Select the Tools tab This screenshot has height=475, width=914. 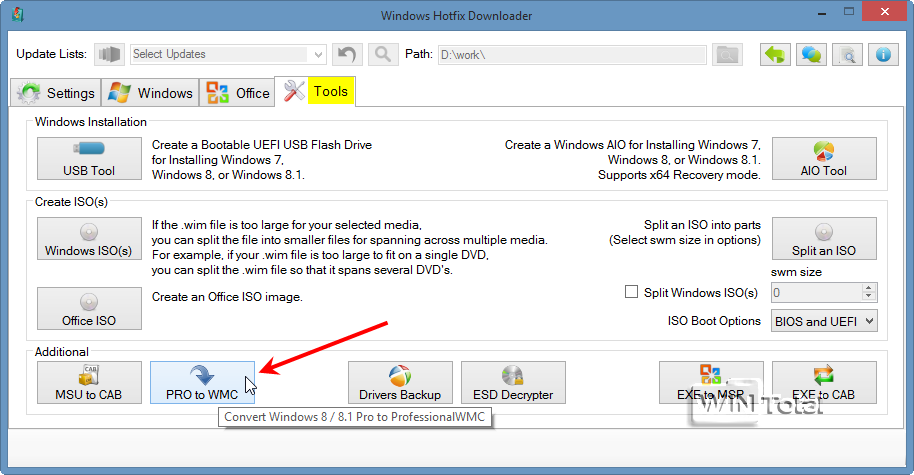pos(315,91)
